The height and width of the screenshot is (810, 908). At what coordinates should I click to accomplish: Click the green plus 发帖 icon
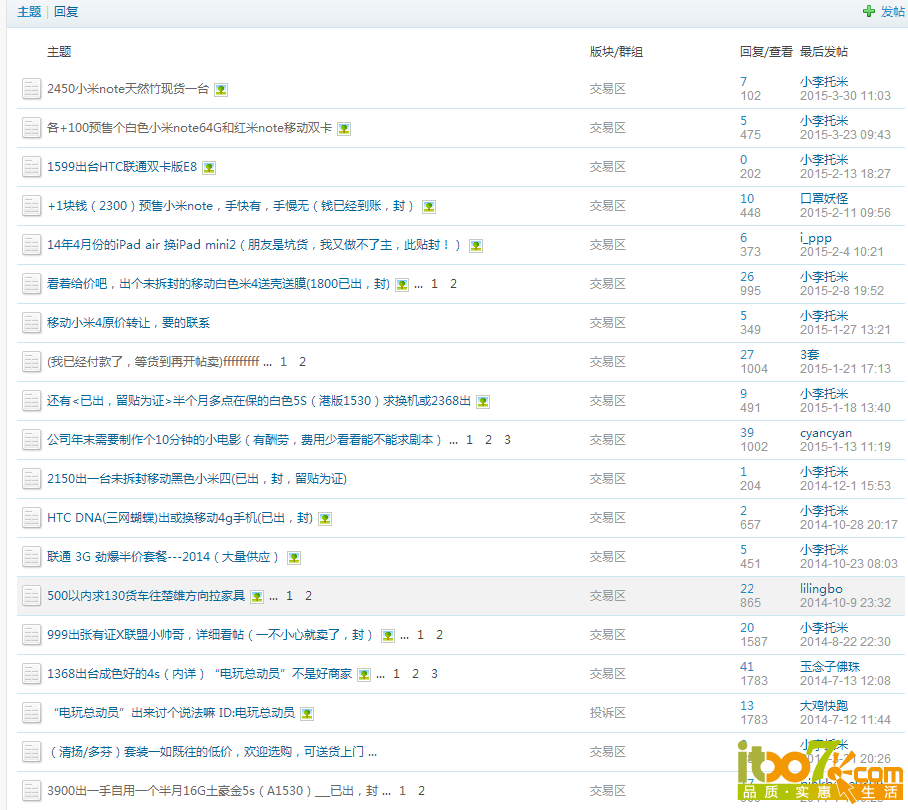(869, 11)
